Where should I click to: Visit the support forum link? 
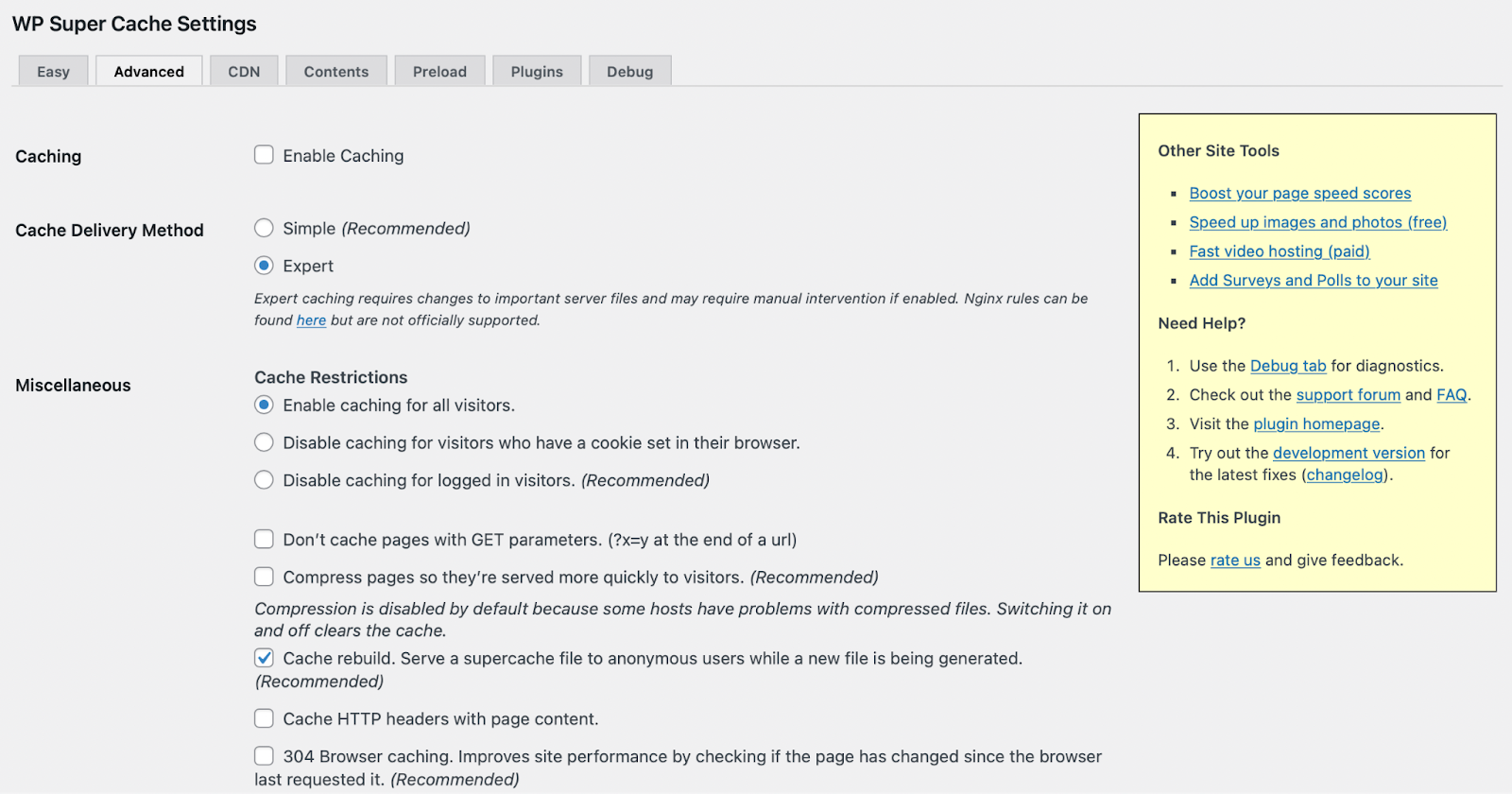pyautogui.click(x=1349, y=394)
